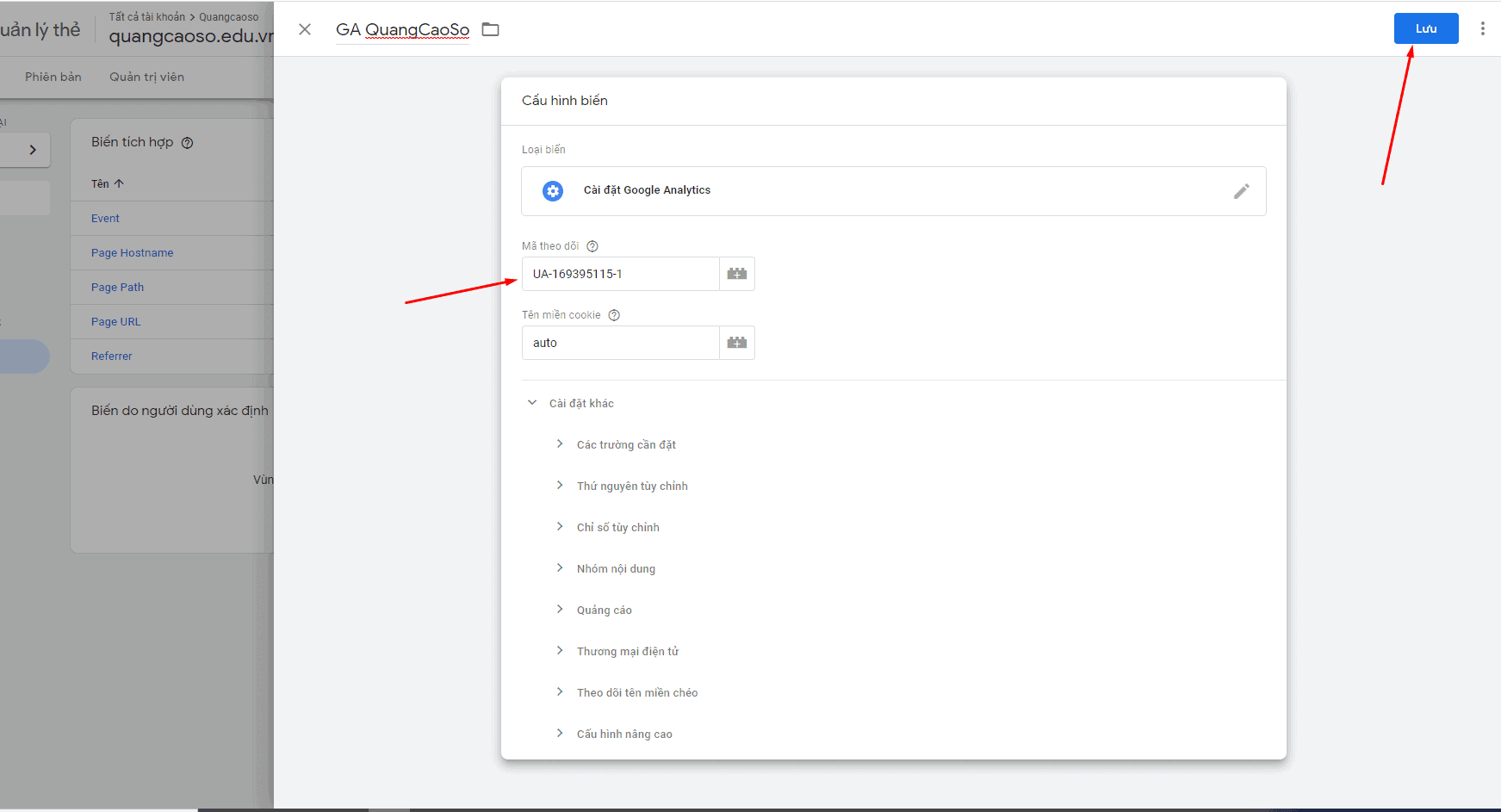
Task: Open help for Tên miền cookie
Action: [x=614, y=315]
